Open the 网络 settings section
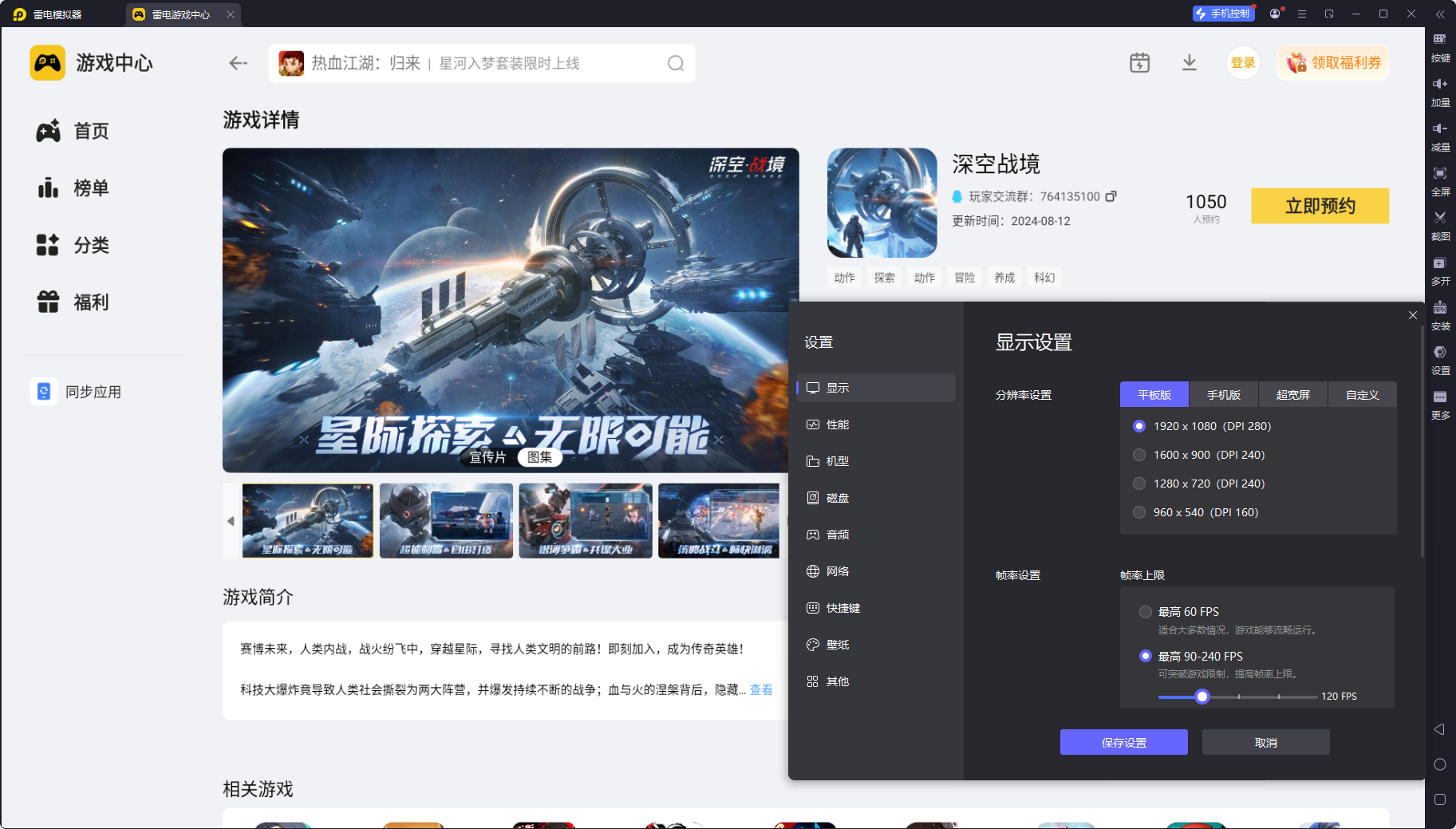The width and height of the screenshot is (1456, 829). 838,571
